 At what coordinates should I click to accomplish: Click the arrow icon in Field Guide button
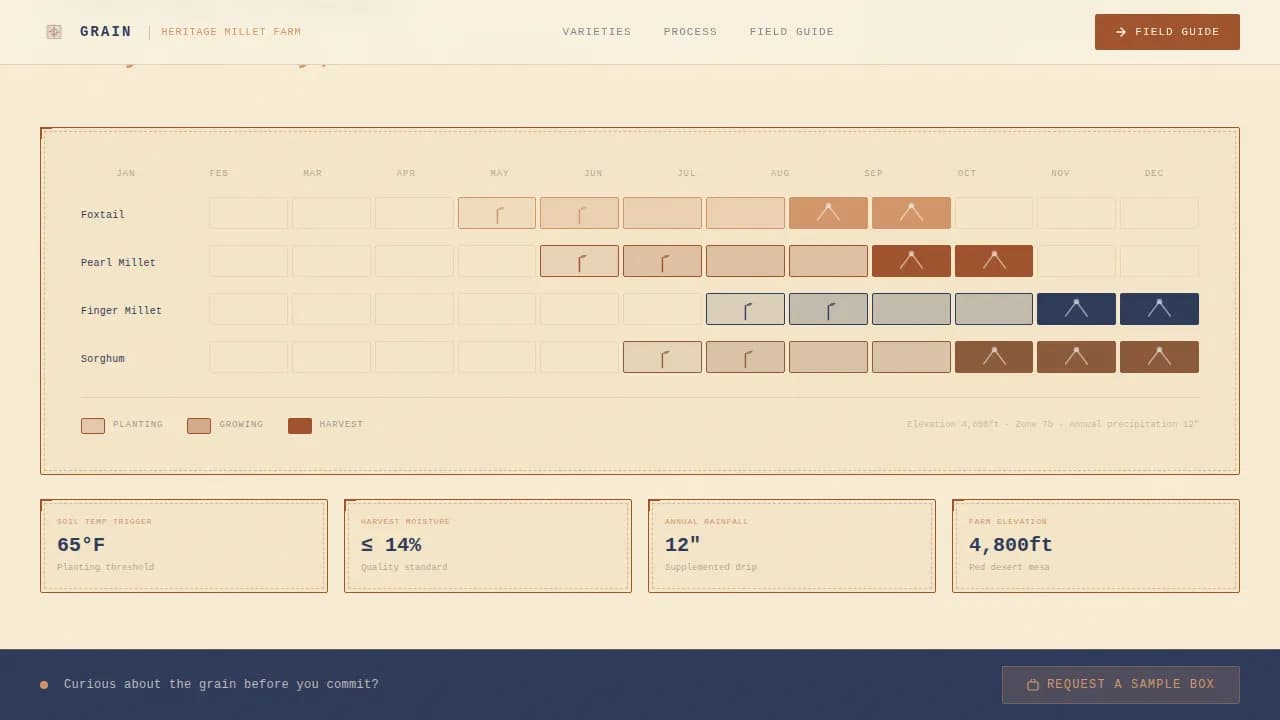pyautogui.click(x=1121, y=32)
